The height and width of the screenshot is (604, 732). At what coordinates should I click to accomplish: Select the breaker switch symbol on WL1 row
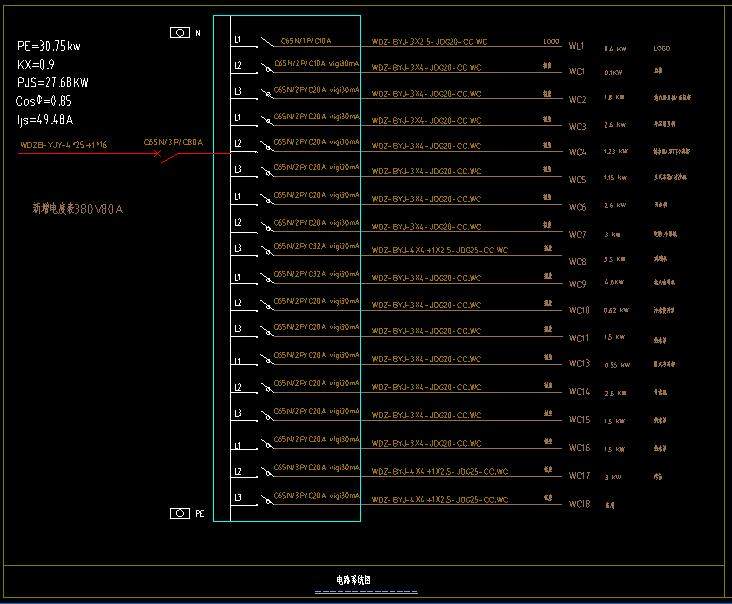(x=266, y=43)
